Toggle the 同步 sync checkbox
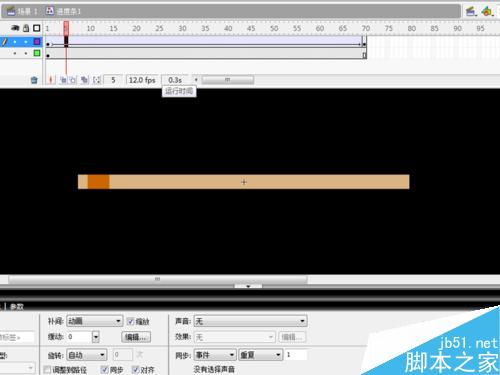Screen dimensions: 500x375 [105, 369]
